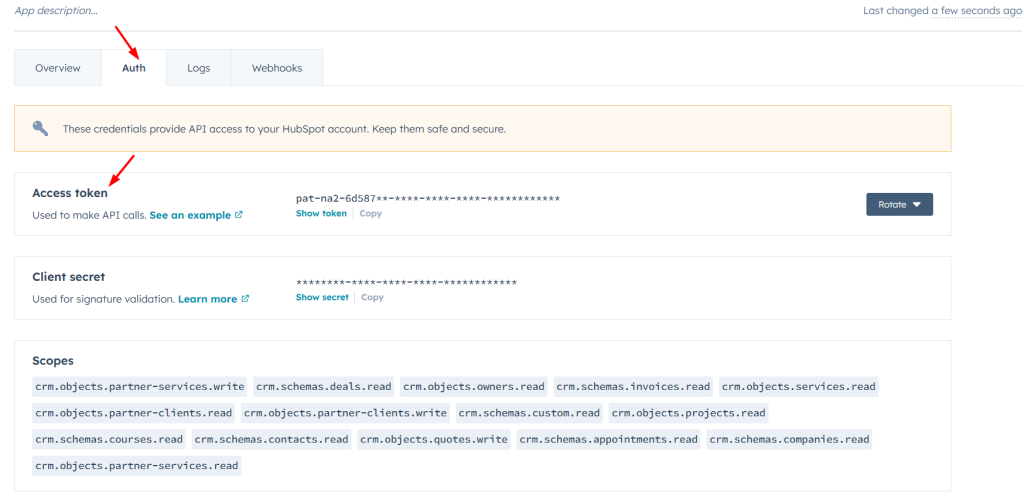Click the crm.objects.services.read scope tag

[798, 387]
